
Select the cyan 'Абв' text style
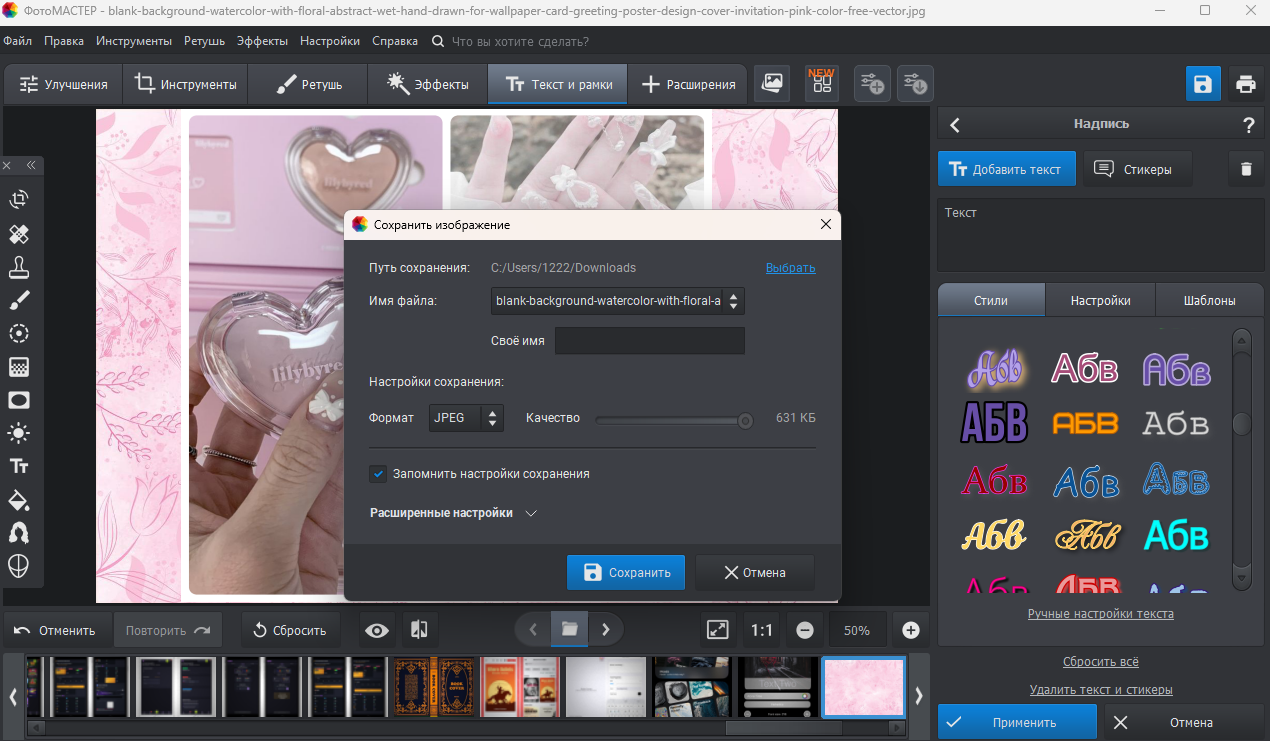(x=1176, y=535)
